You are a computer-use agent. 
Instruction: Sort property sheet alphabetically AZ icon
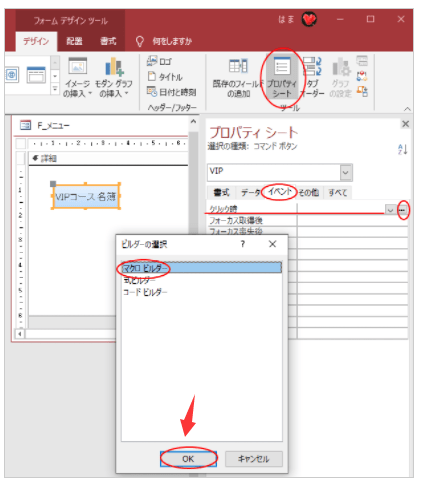coord(402,149)
